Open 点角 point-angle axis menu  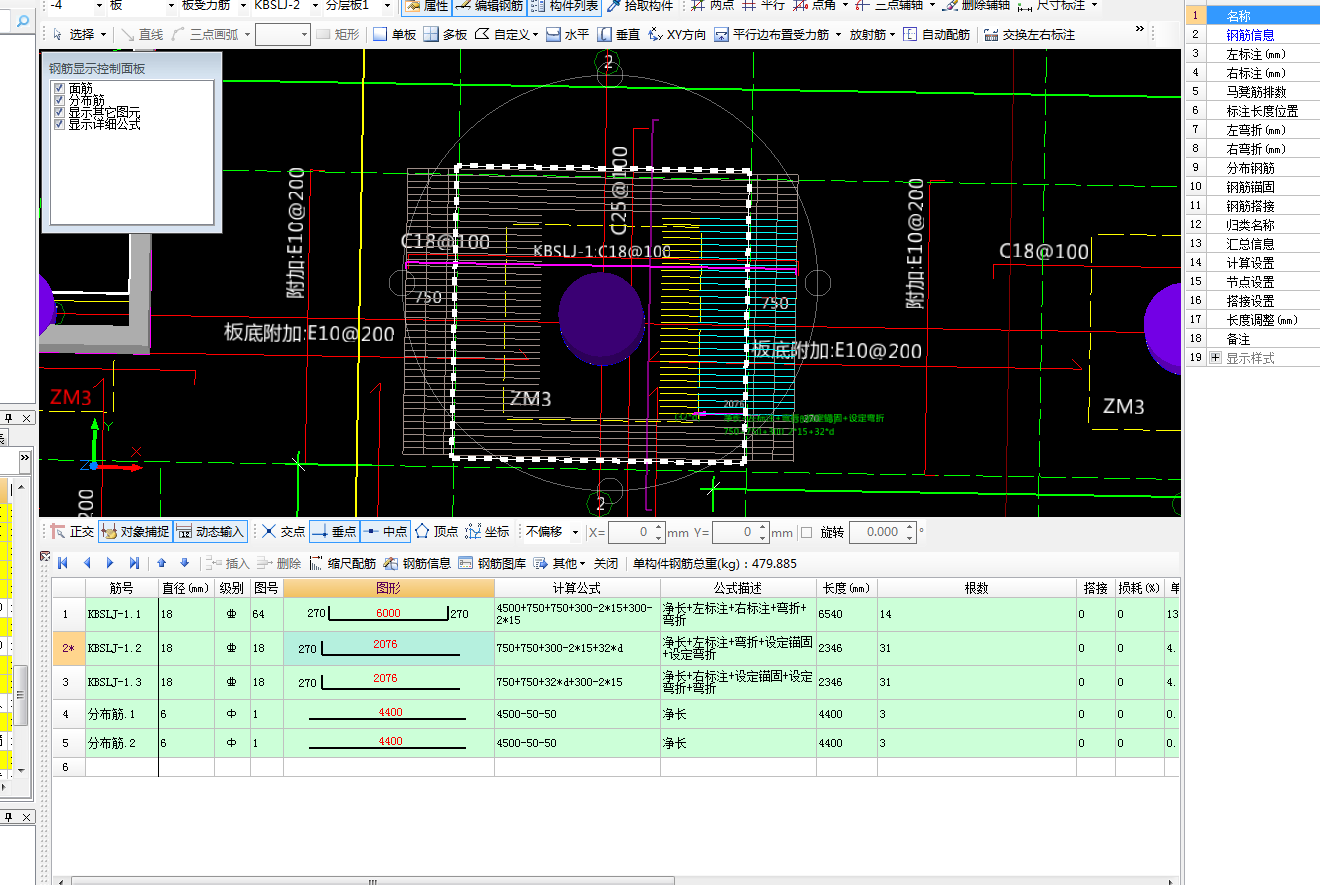(x=821, y=6)
